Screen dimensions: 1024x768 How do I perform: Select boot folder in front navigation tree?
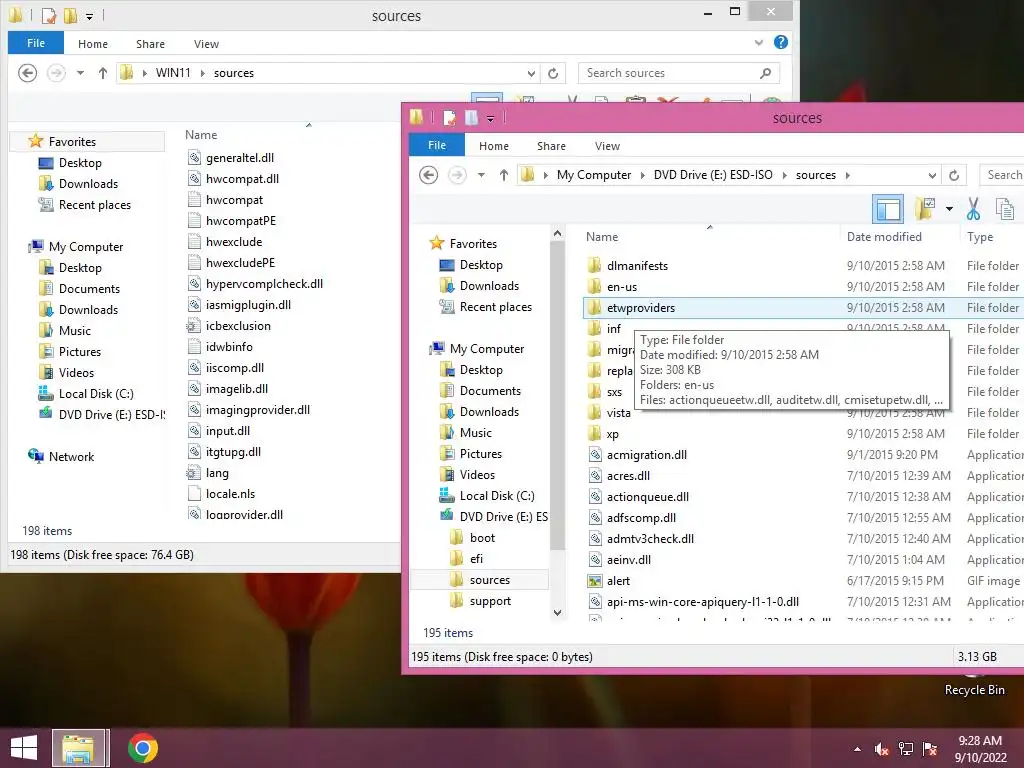point(482,537)
